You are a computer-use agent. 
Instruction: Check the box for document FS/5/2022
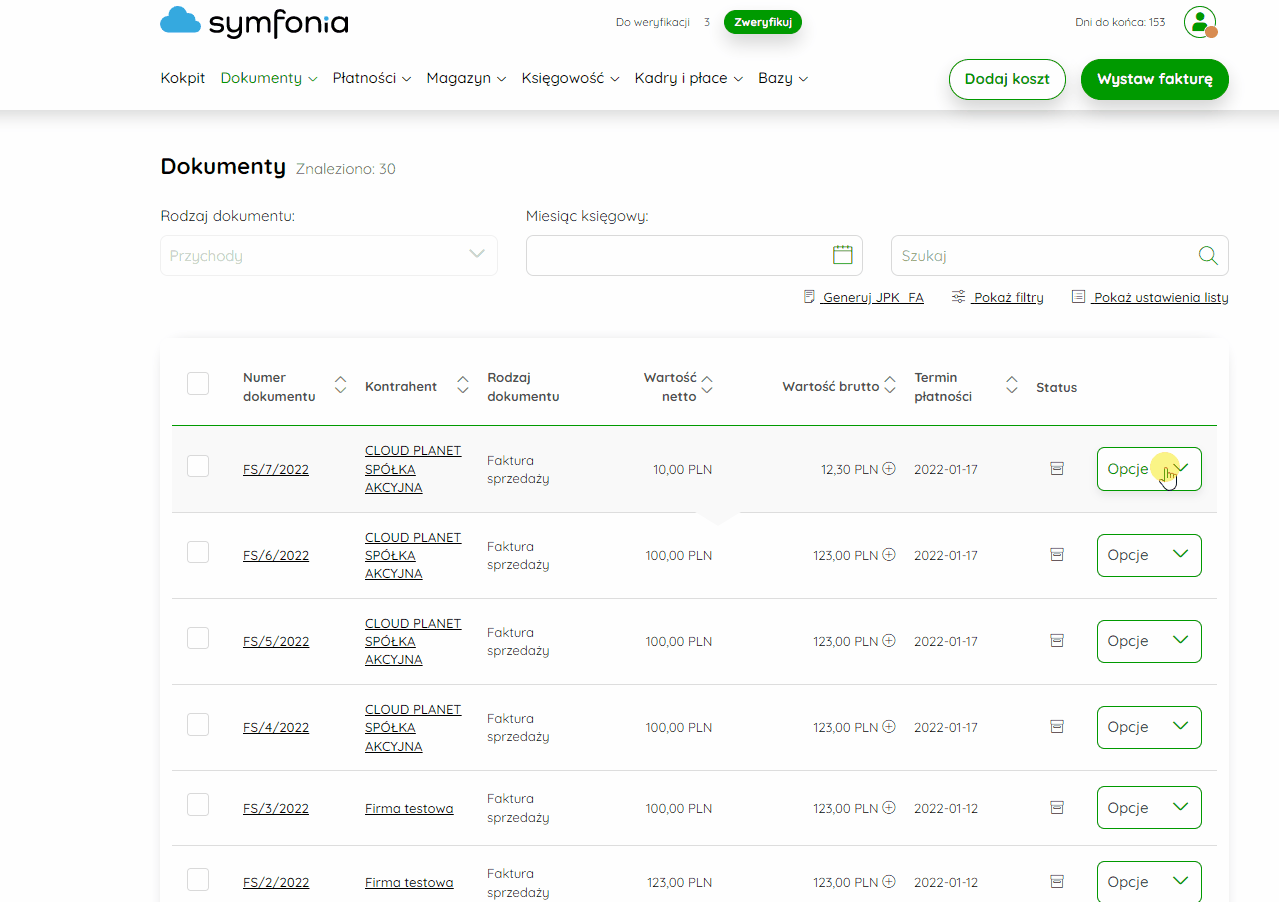198,638
